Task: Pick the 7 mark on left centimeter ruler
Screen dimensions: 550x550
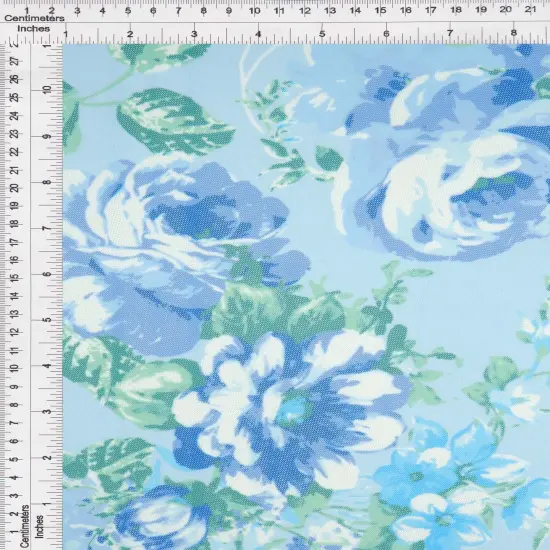Action: pos(15,423)
